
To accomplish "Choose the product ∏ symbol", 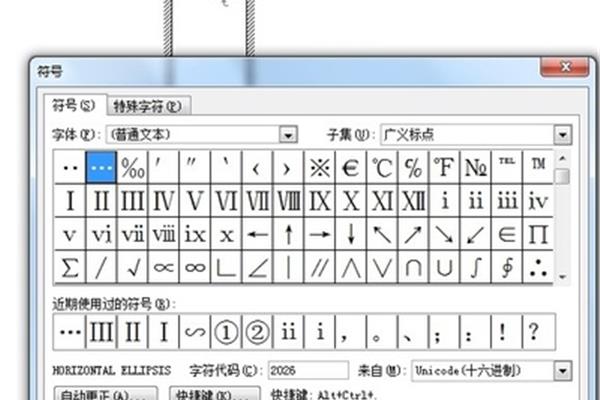I will (538, 234).
